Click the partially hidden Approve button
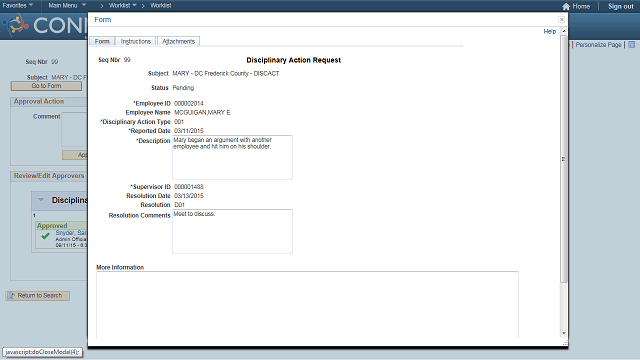This screenshot has width=640, height=360. pyautogui.click(x=75, y=155)
